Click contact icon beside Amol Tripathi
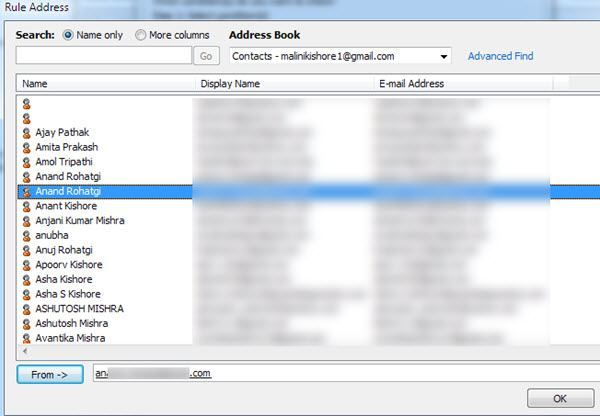This screenshot has height=416, width=600. tap(26, 162)
